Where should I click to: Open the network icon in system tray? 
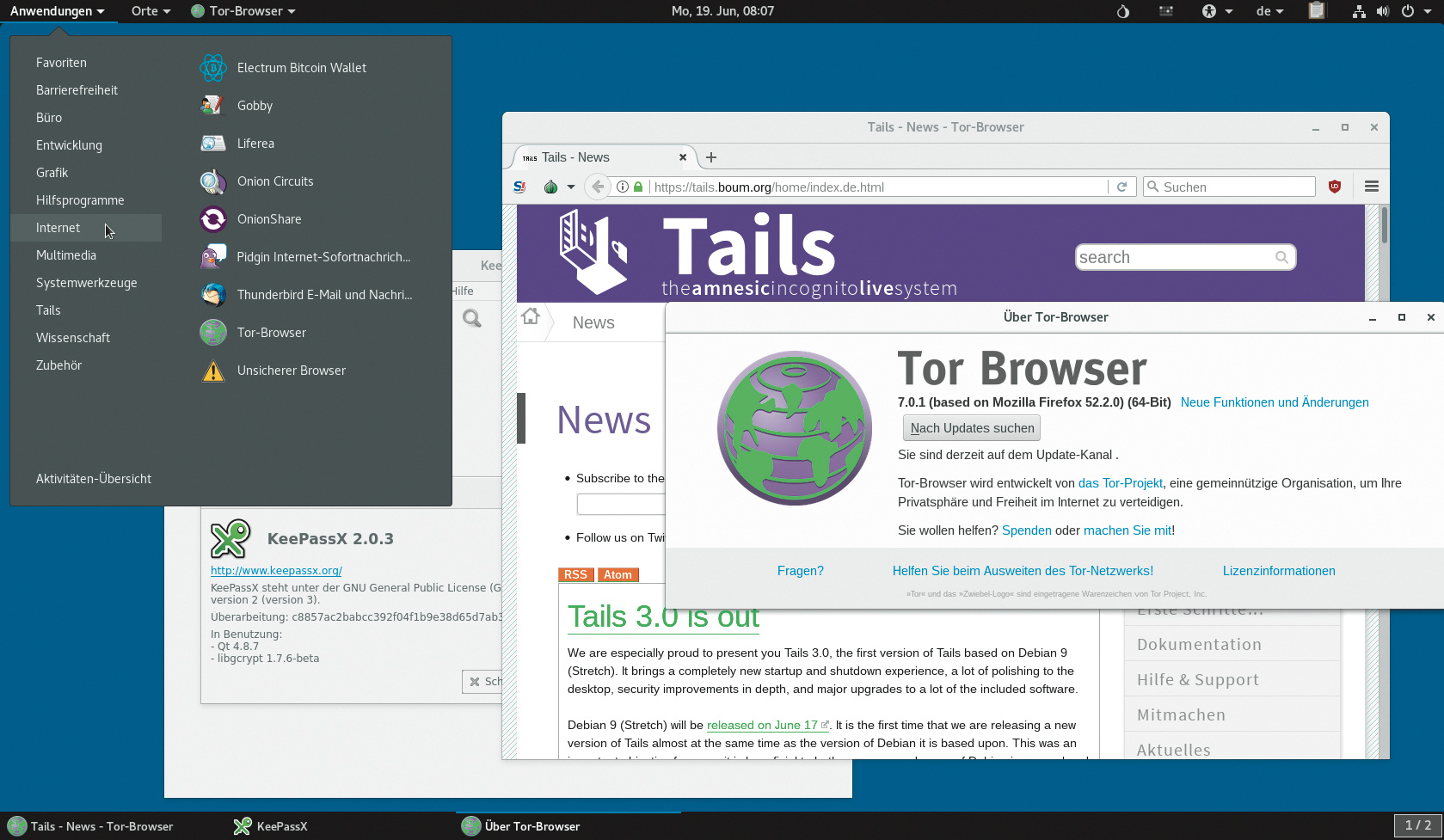pyautogui.click(x=1359, y=11)
